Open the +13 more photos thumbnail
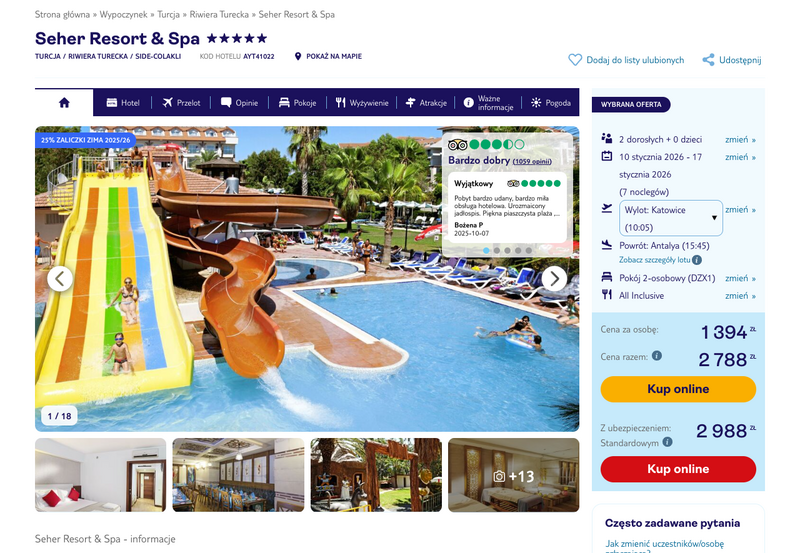Screen dimensions: 800x553 pos(513,475)
